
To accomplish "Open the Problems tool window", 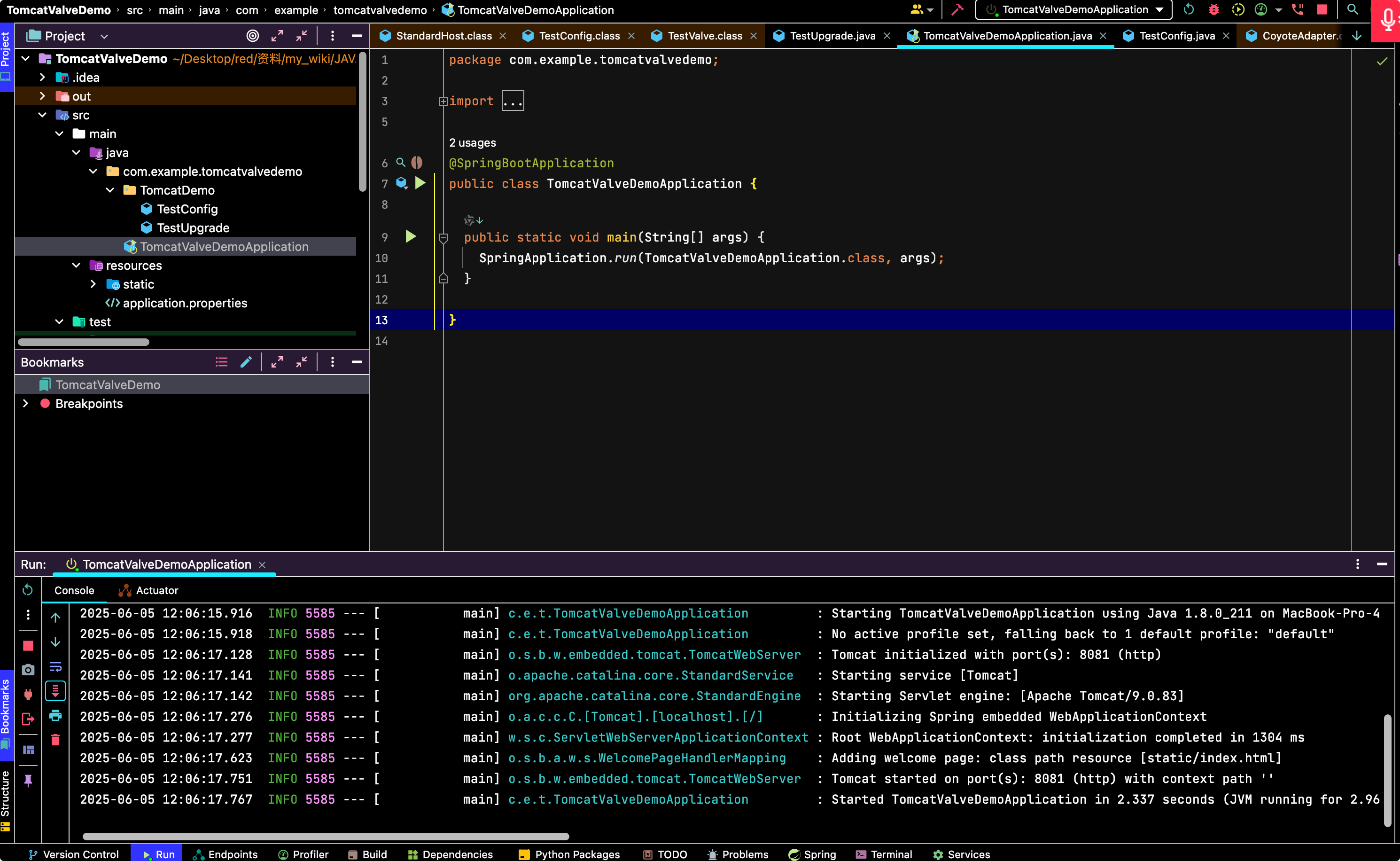I will pos(738,853).
